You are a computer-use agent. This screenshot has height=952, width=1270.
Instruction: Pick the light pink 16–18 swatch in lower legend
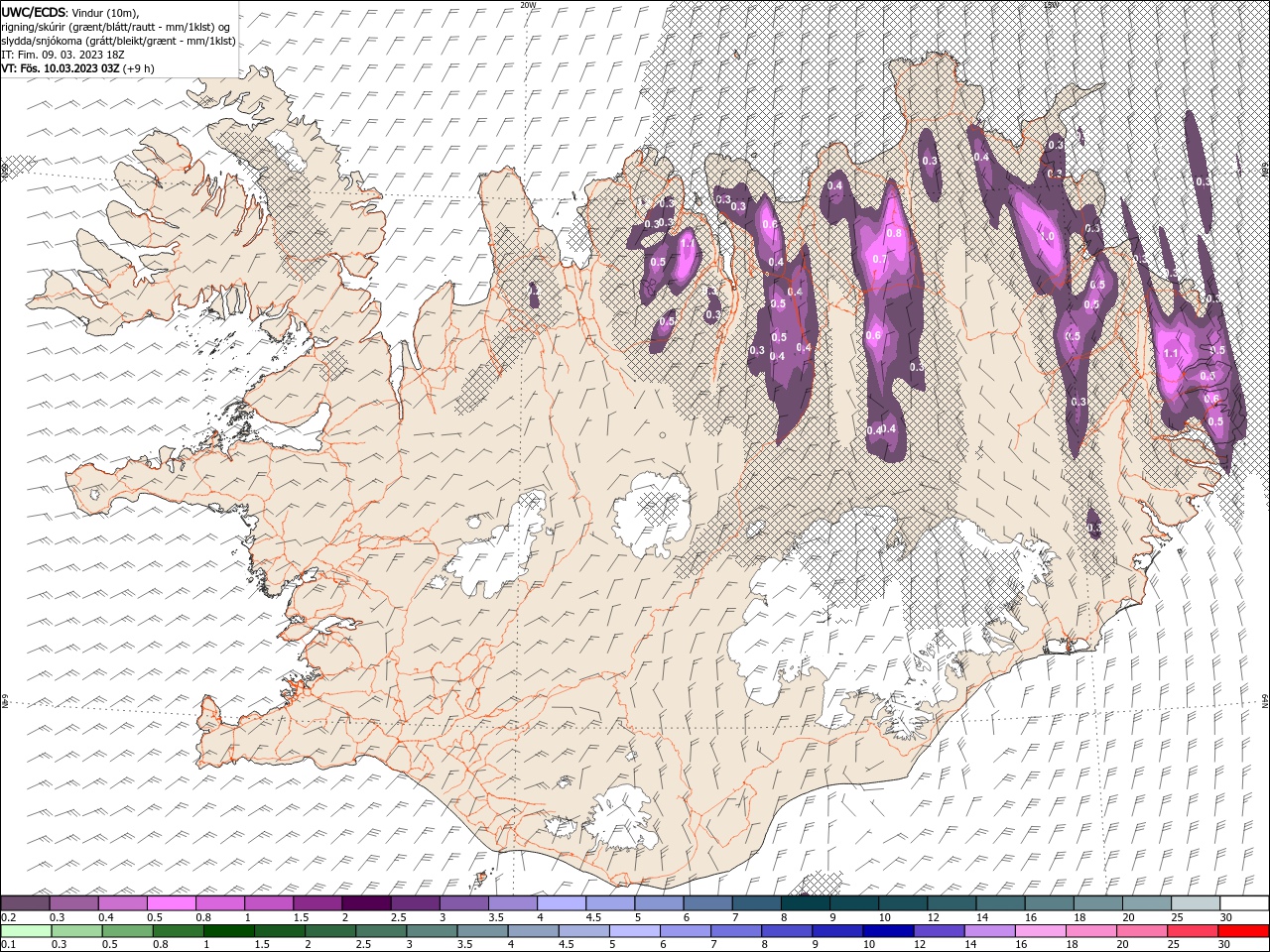click(1041, 931)
